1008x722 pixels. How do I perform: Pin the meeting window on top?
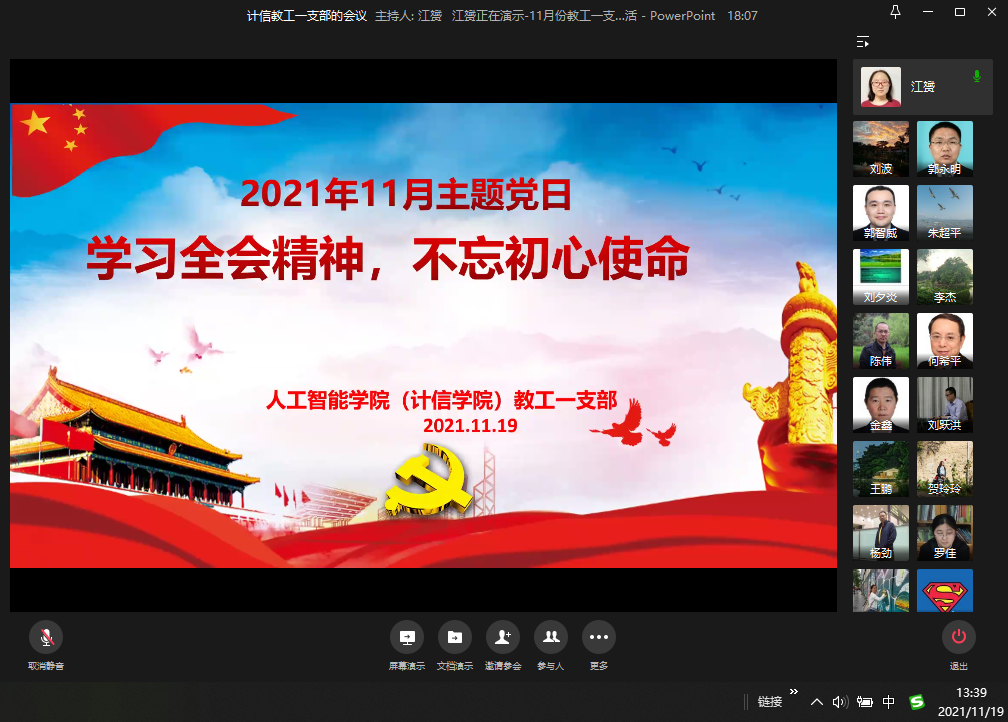click(x=895, y=12)
